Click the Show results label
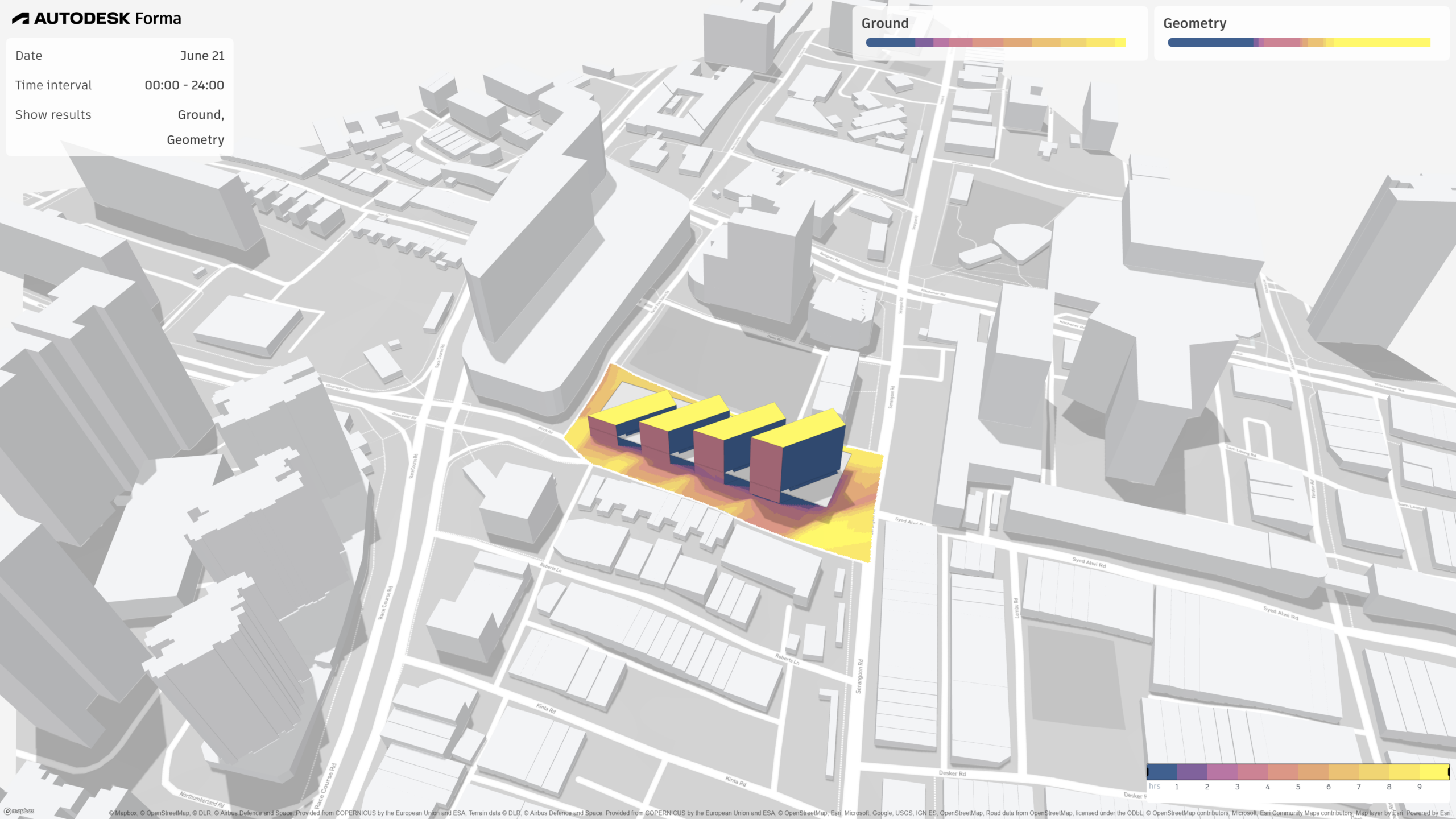This screenshot has width=1456, height=819. [53, 115]
